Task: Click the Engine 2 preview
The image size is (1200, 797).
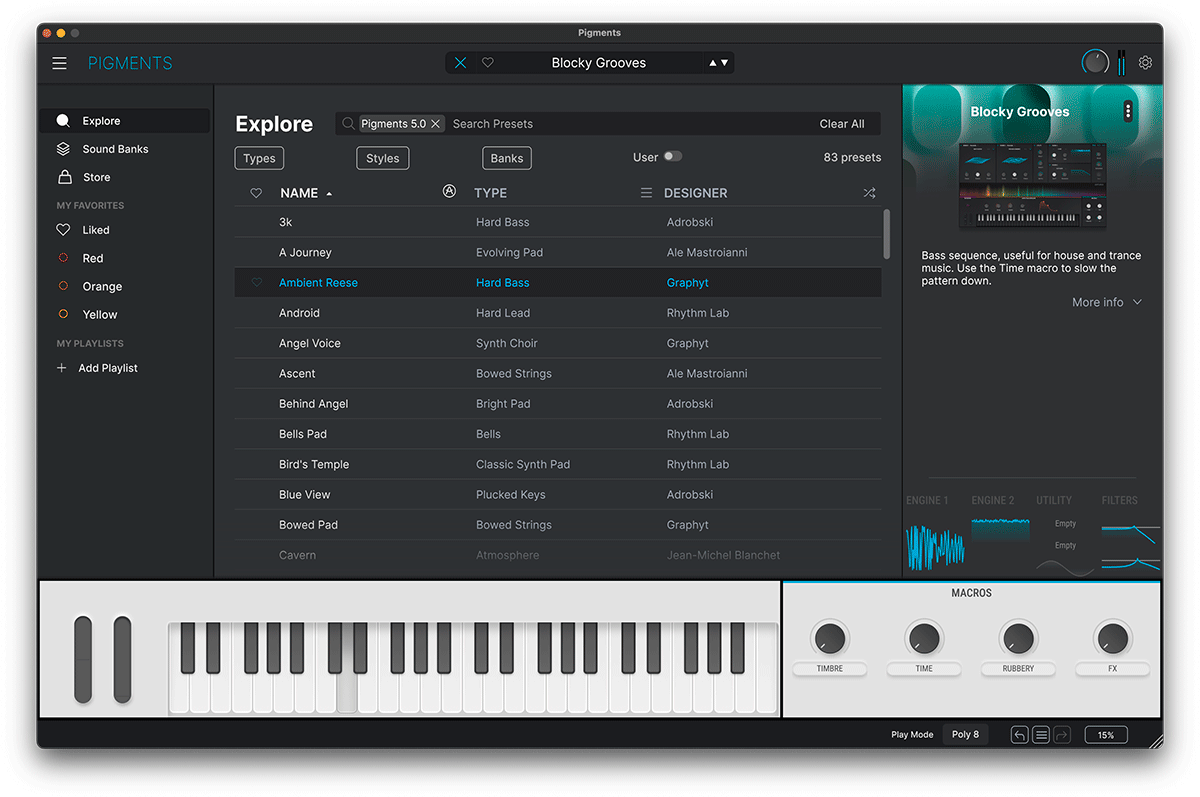Action: 1000,528
